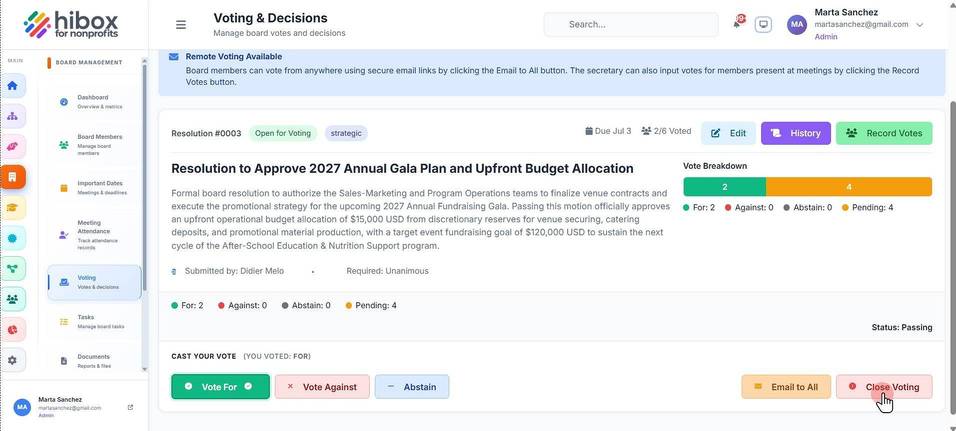Open the notifications bell icon
The image size is (956, 431).
737,24
